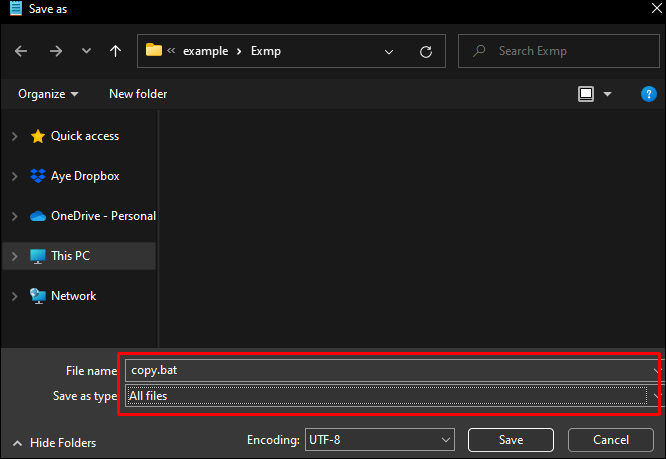Refresh the Exmp folder view
666x459 pixels.
pyautogui.click(x=426, y=51)
